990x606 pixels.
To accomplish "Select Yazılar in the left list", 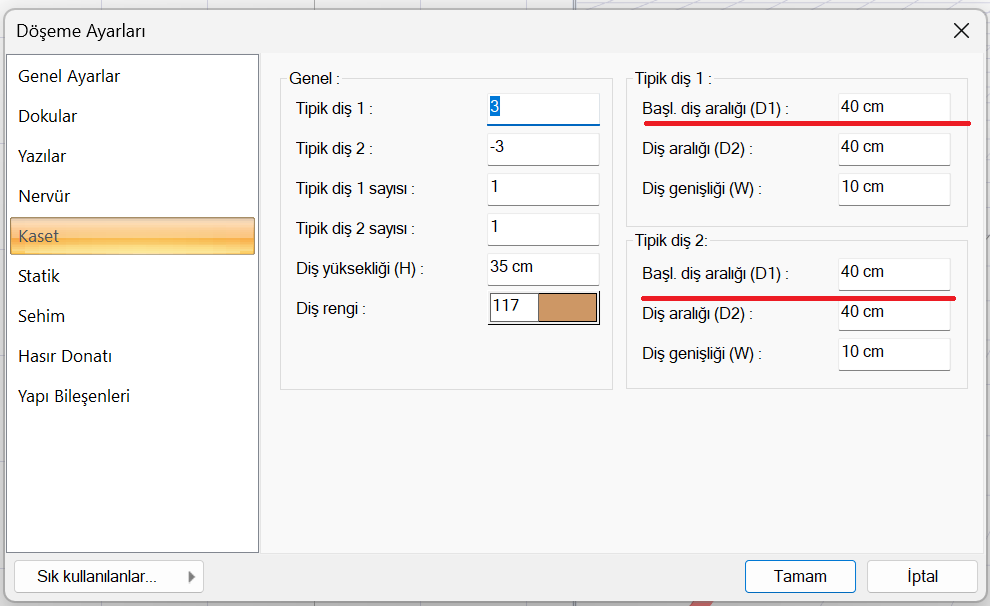I will (x=42, y=157).
